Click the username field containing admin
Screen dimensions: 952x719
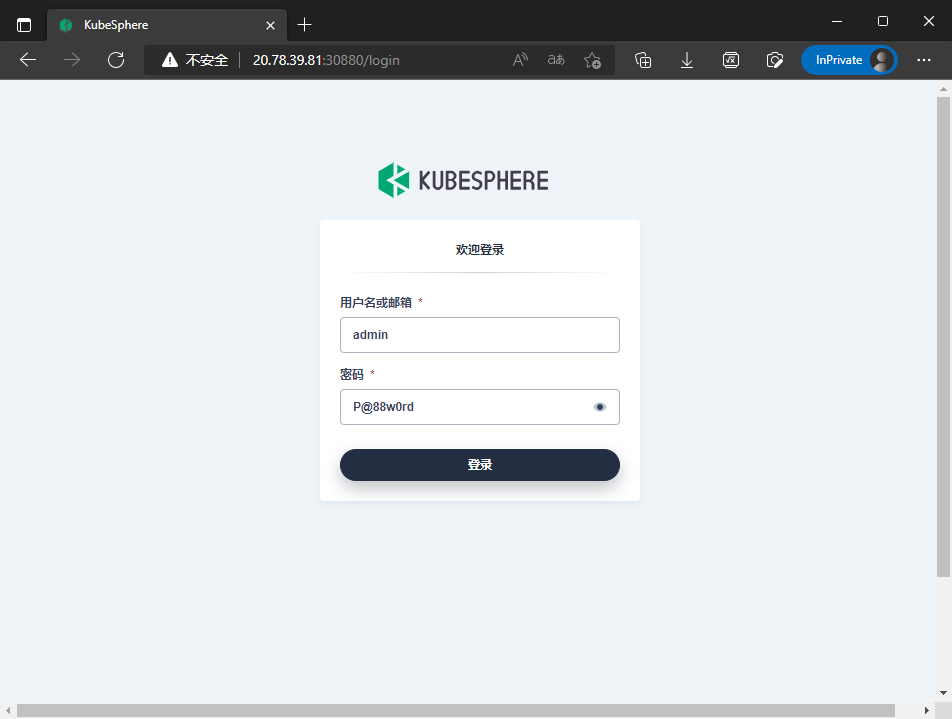479,334
